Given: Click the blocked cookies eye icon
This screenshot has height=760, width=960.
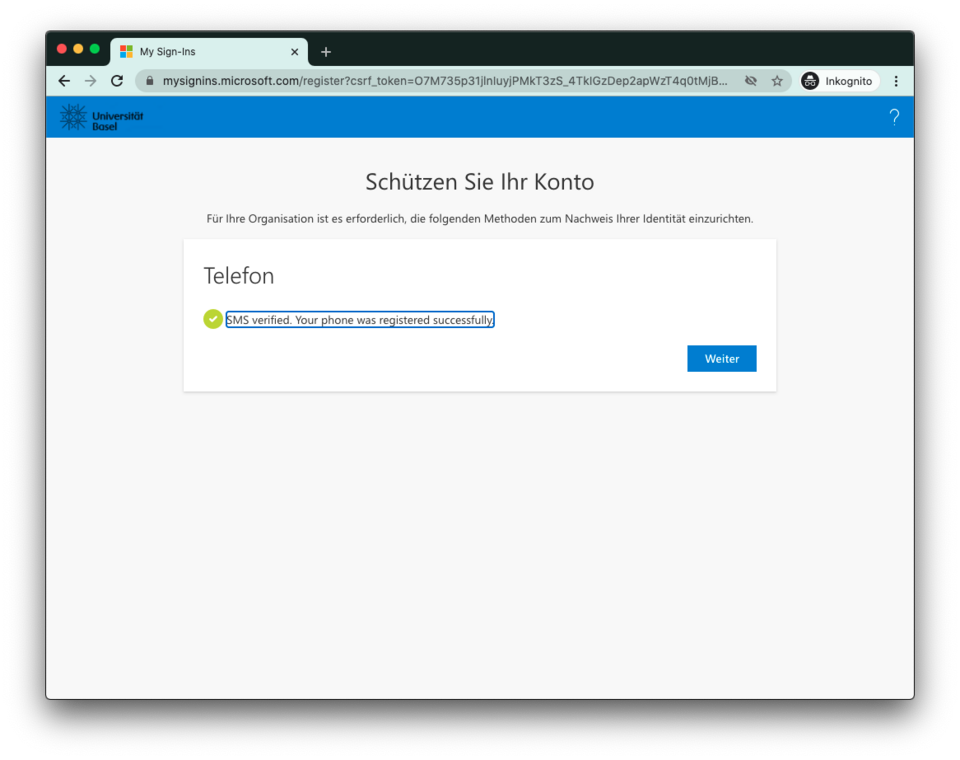Looking at the screenshot, I should click(x=751, y=81).
